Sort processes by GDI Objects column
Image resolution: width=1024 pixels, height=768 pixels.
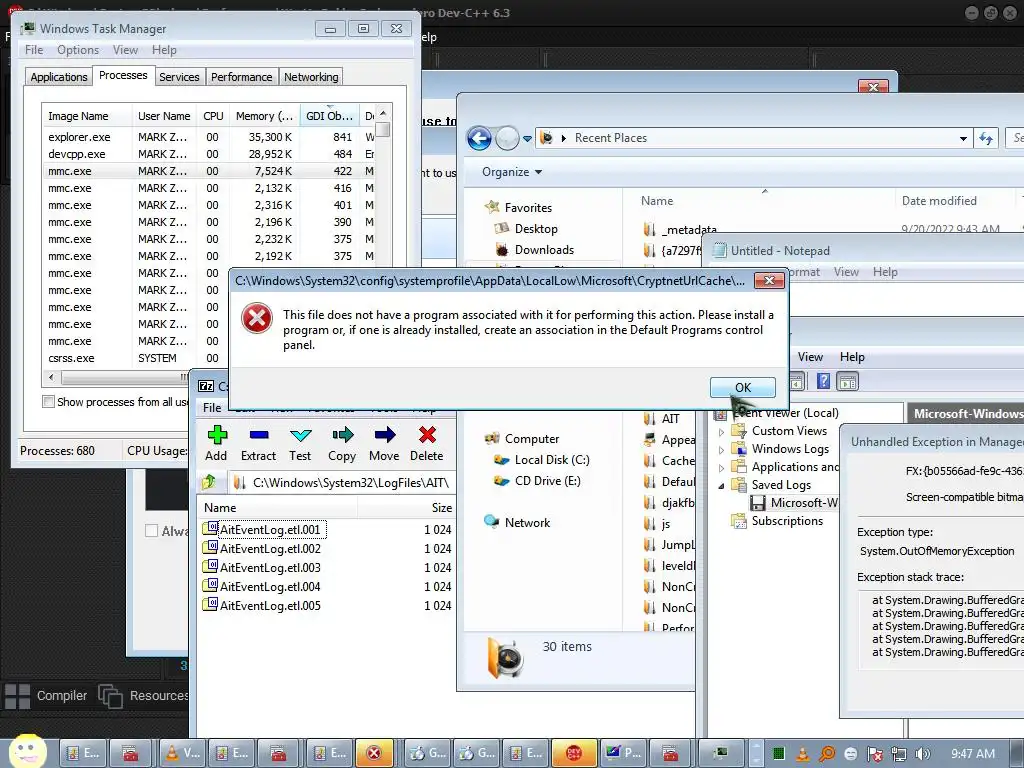[330, 116]
